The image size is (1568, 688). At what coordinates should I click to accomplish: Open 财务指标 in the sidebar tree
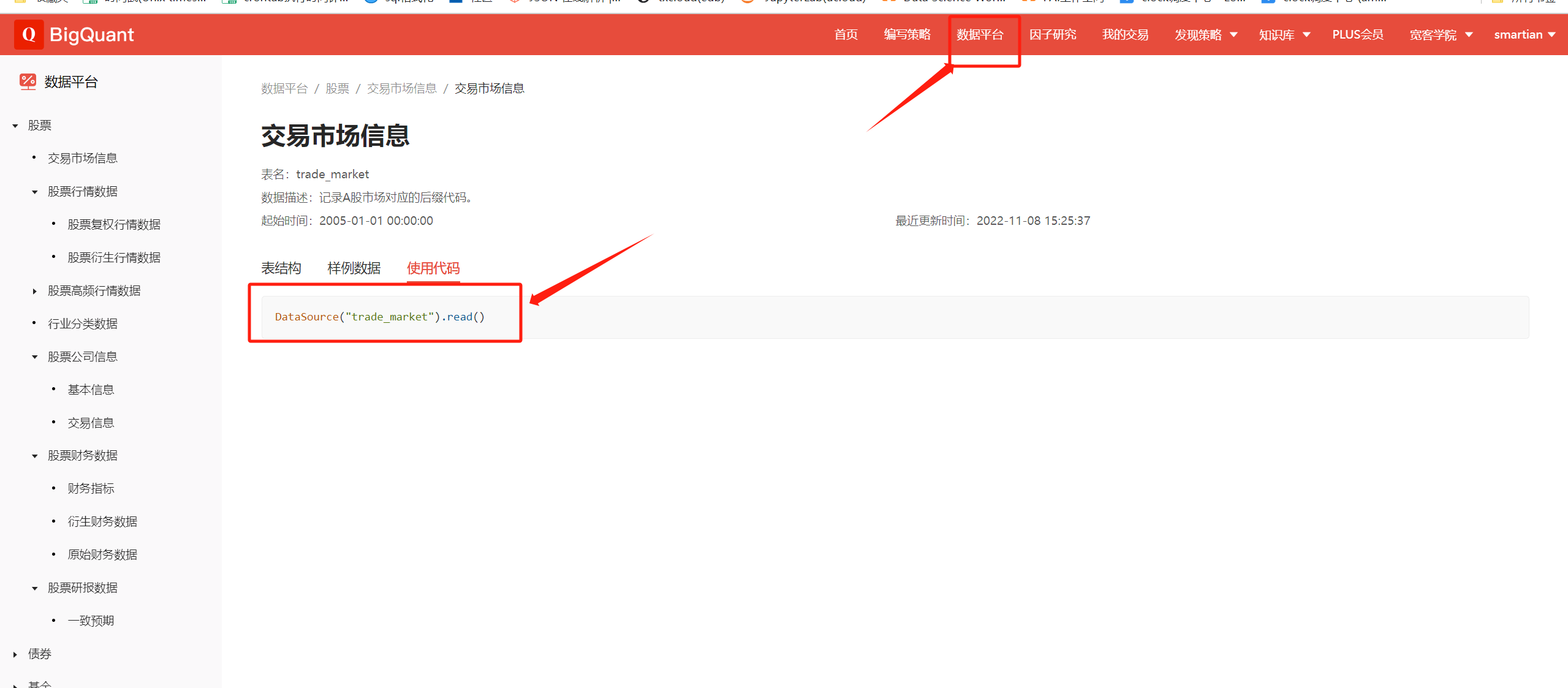(91, 489)
